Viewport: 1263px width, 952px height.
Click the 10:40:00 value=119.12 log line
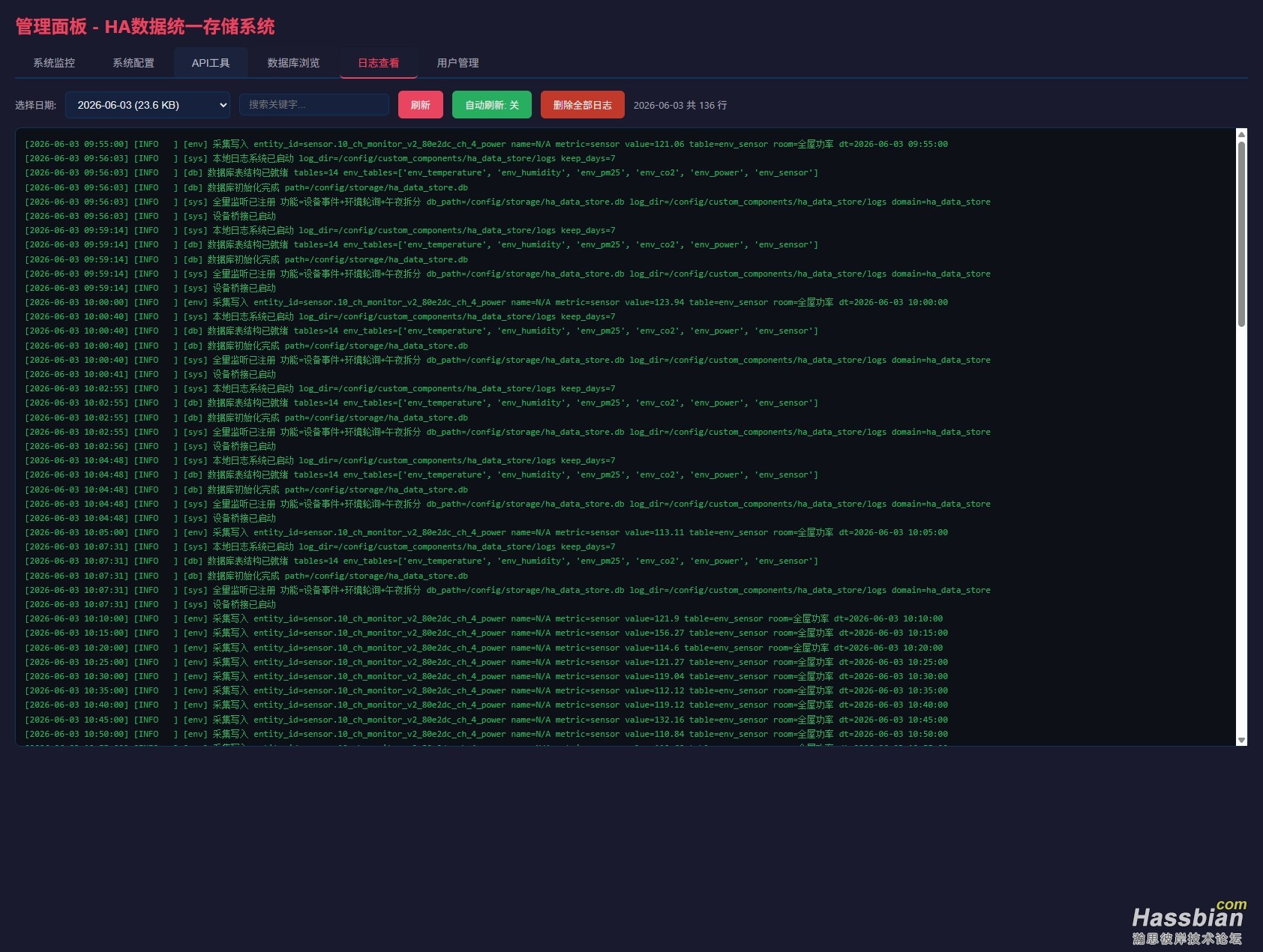tap(486, 705)
